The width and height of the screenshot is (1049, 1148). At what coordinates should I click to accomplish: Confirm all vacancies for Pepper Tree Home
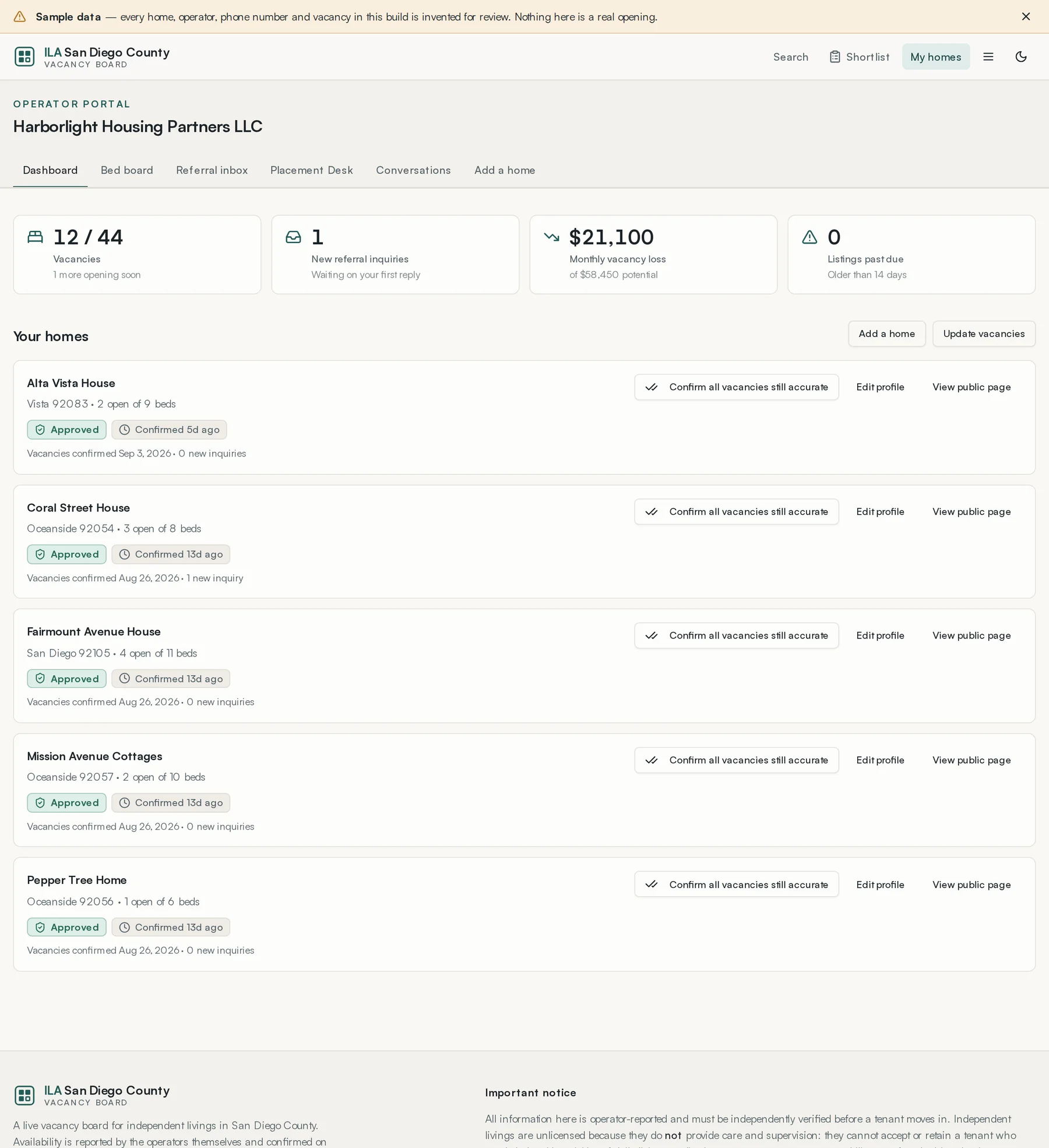[x=737, y=884]
